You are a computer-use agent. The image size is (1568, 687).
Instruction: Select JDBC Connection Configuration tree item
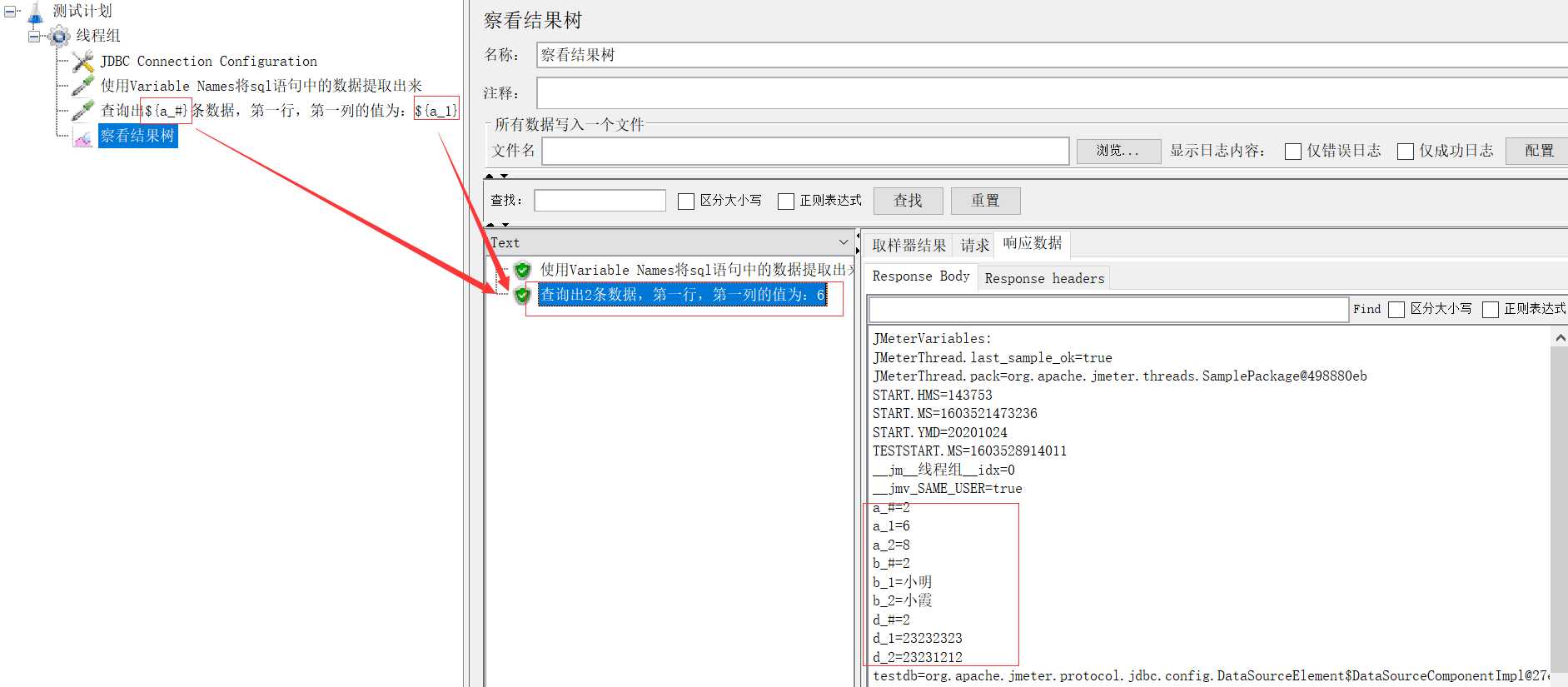[x=208, y=61]
